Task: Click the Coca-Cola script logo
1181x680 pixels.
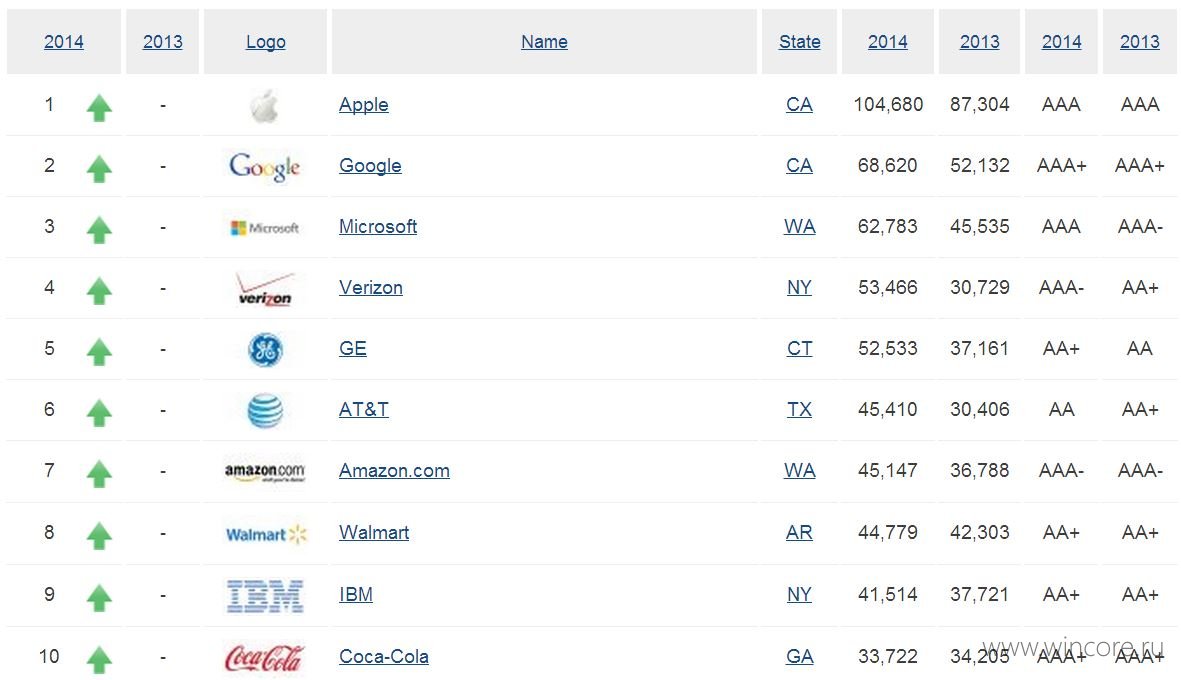Action: pyautogui.click(x=264, y=657)
